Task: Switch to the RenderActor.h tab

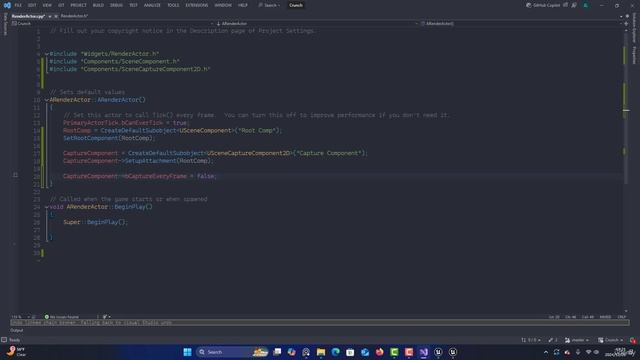Action: pyautogui.click(x=74, y=16)
